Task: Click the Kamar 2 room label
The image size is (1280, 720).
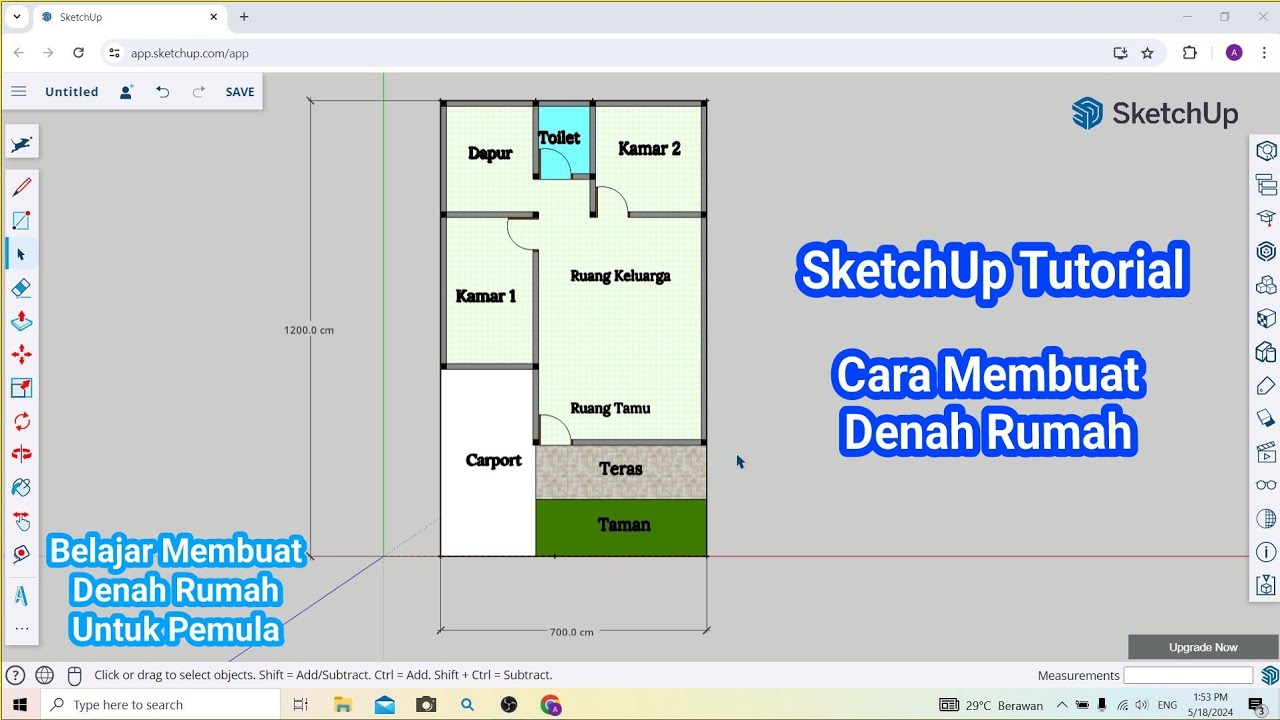Action: pos(649,149)
